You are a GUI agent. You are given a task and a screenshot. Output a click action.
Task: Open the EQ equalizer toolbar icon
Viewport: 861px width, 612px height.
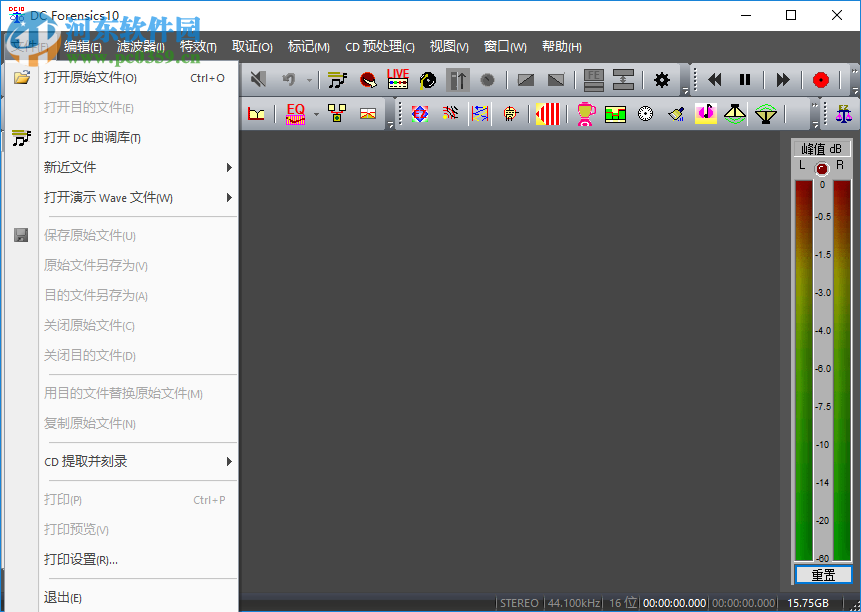click(x=295, y=114)
